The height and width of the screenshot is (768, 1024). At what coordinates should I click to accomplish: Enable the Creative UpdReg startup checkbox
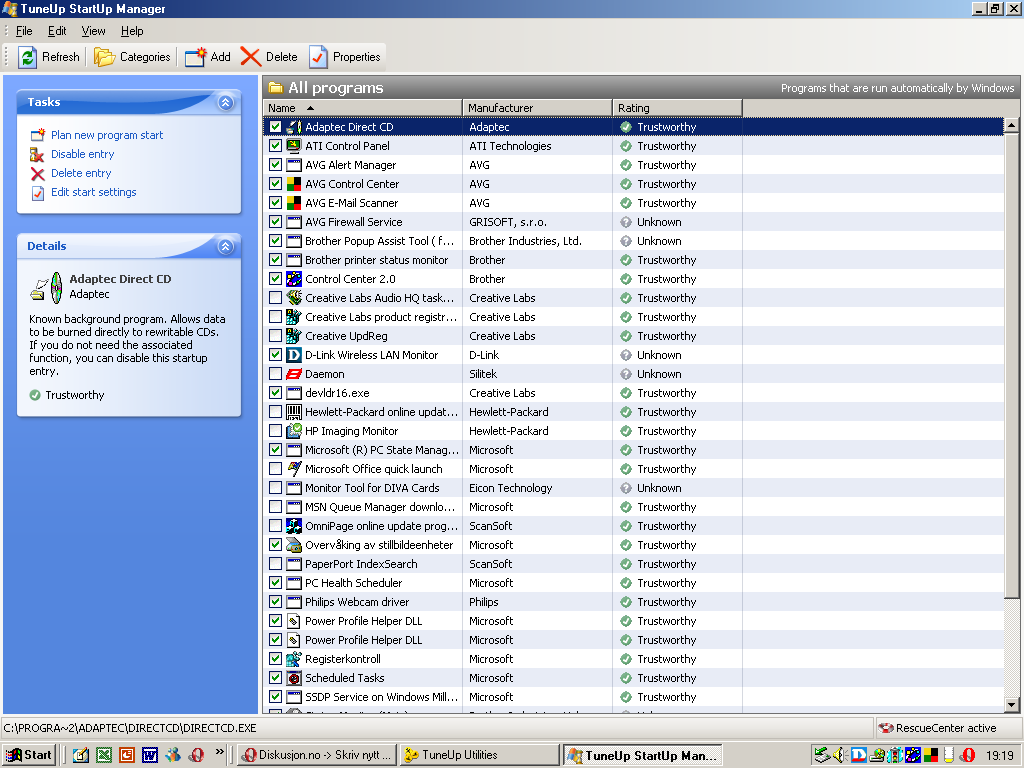[x=275, y=336]
